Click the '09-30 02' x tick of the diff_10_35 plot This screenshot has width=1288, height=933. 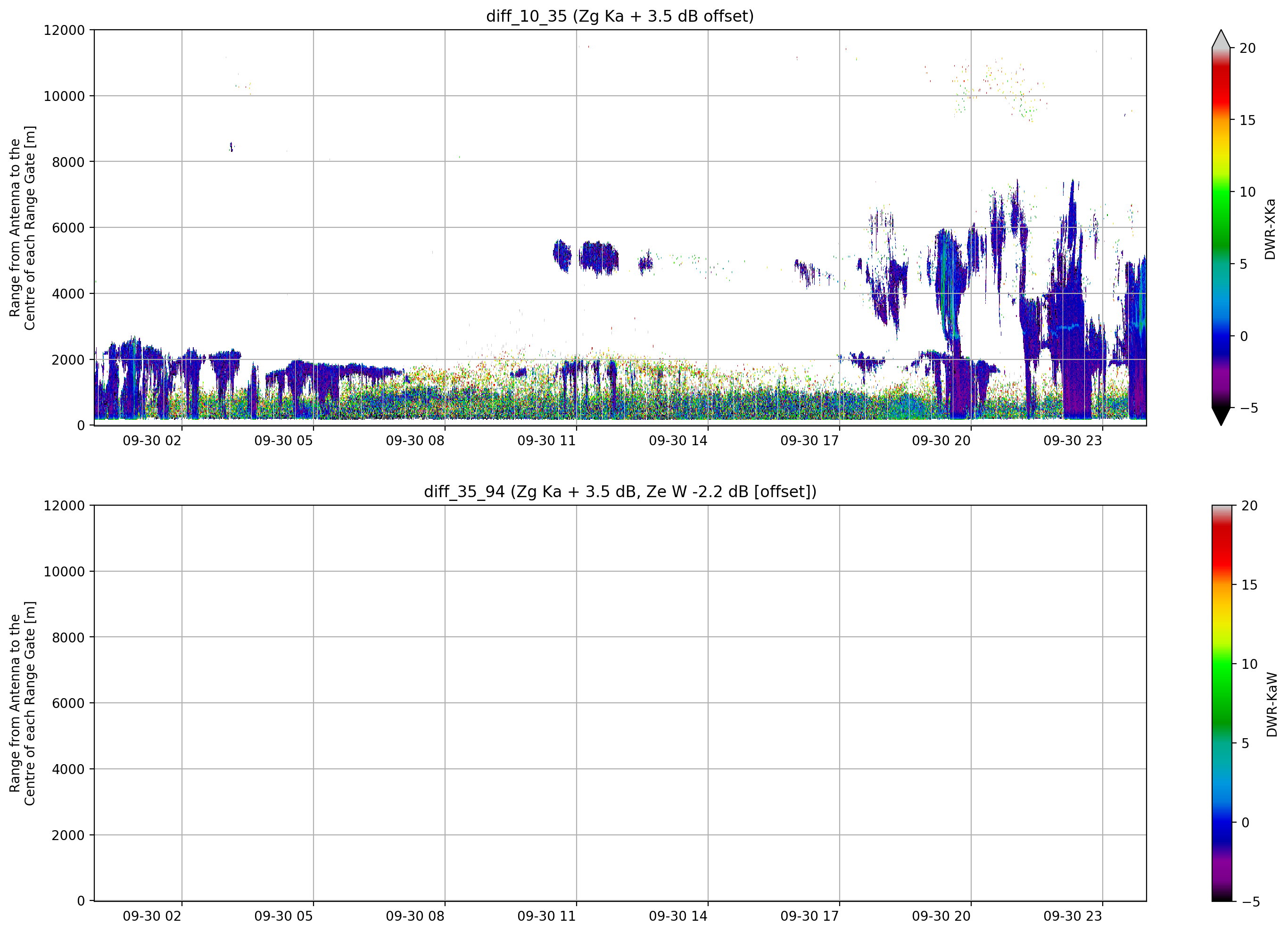[x=152, y=441]
